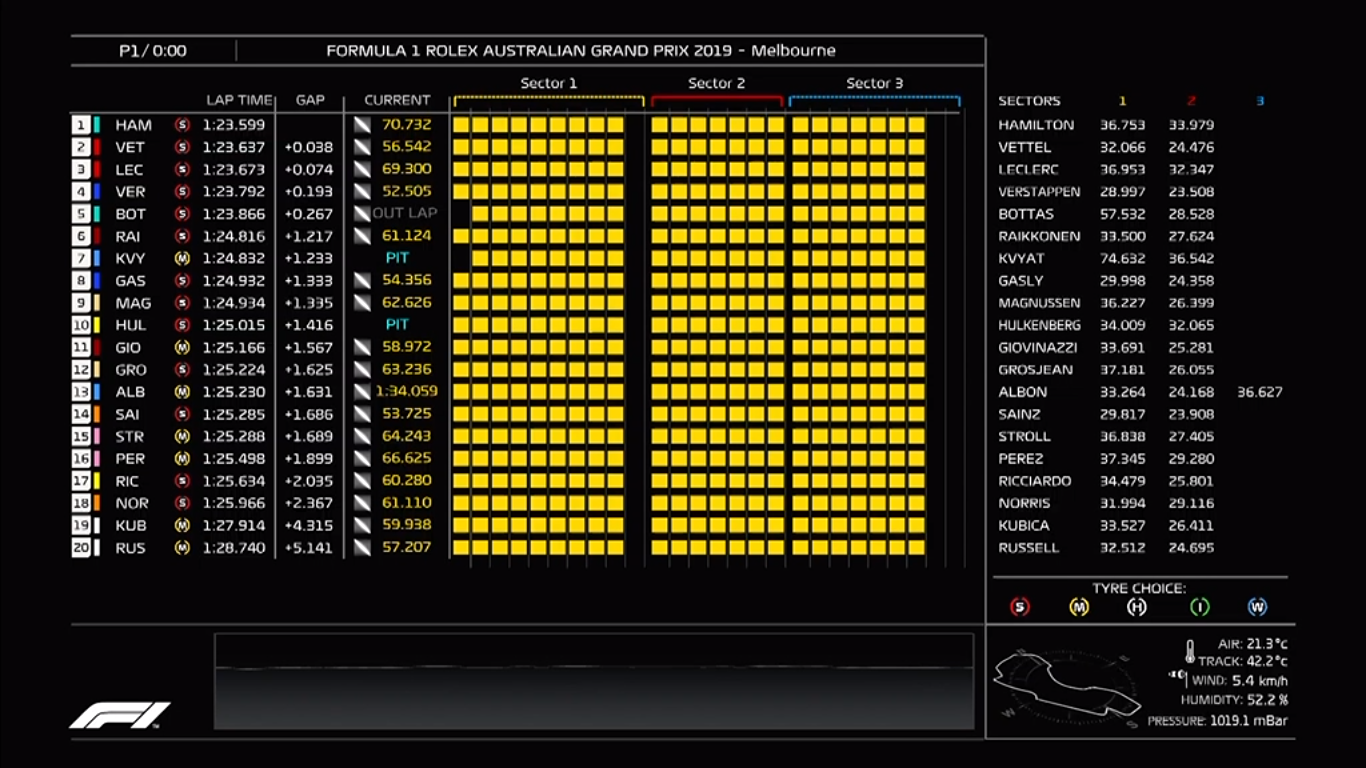
Task: Click STR's medium tyre icon
Action: [182, 436]
